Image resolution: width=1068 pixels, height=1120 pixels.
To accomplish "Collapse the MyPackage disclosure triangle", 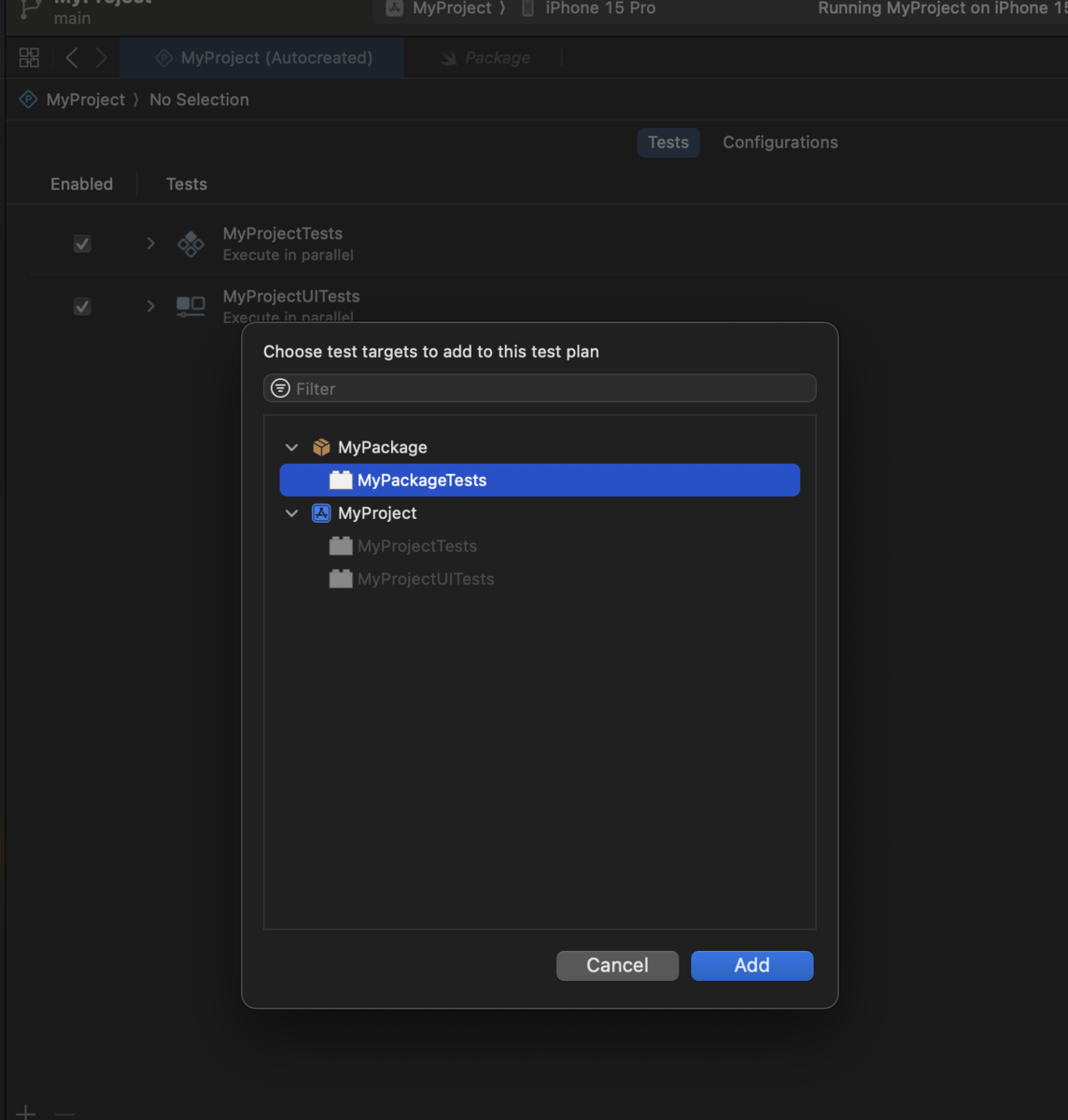I will (291, 446).
